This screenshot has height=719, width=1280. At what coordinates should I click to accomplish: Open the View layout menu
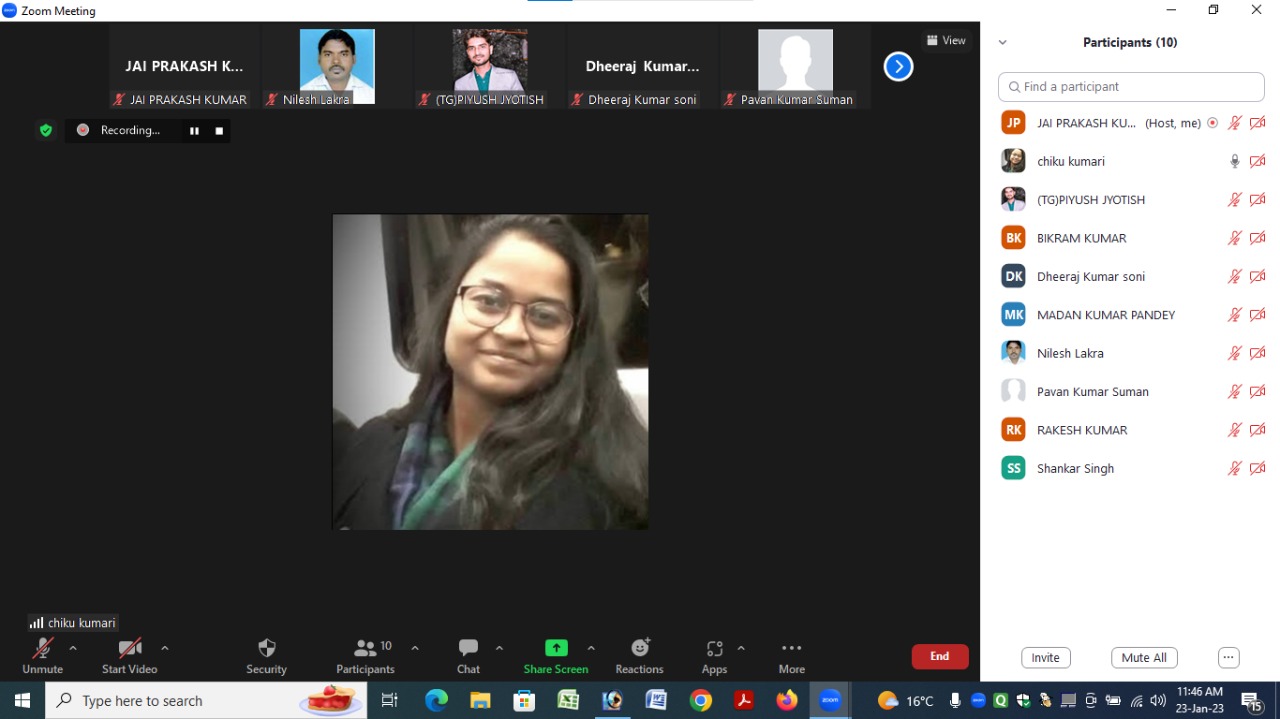pyautogui.click(x=946, y=41)
